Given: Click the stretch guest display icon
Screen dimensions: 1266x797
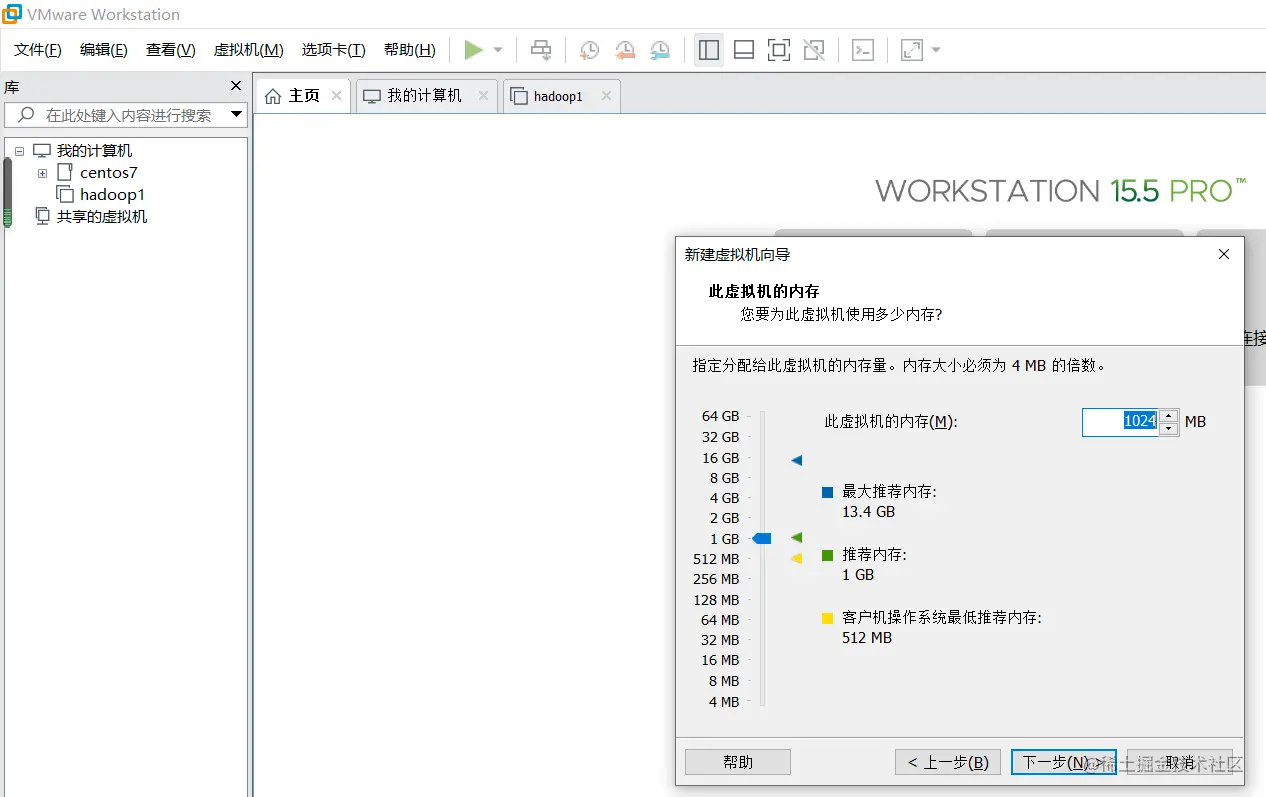Looking at the screenshot, I should (x=912, y=50).
